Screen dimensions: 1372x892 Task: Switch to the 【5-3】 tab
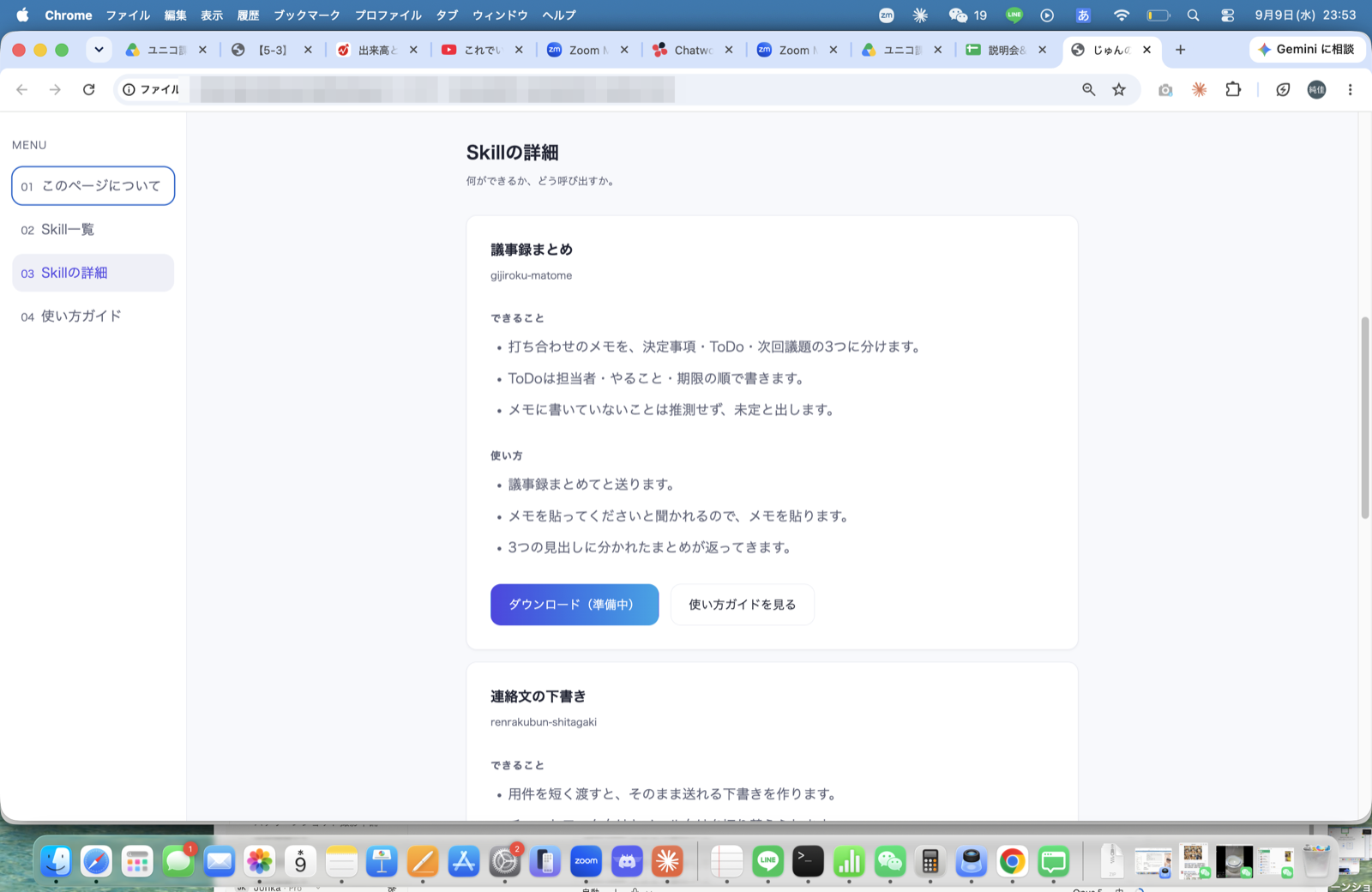coord(272,50)
